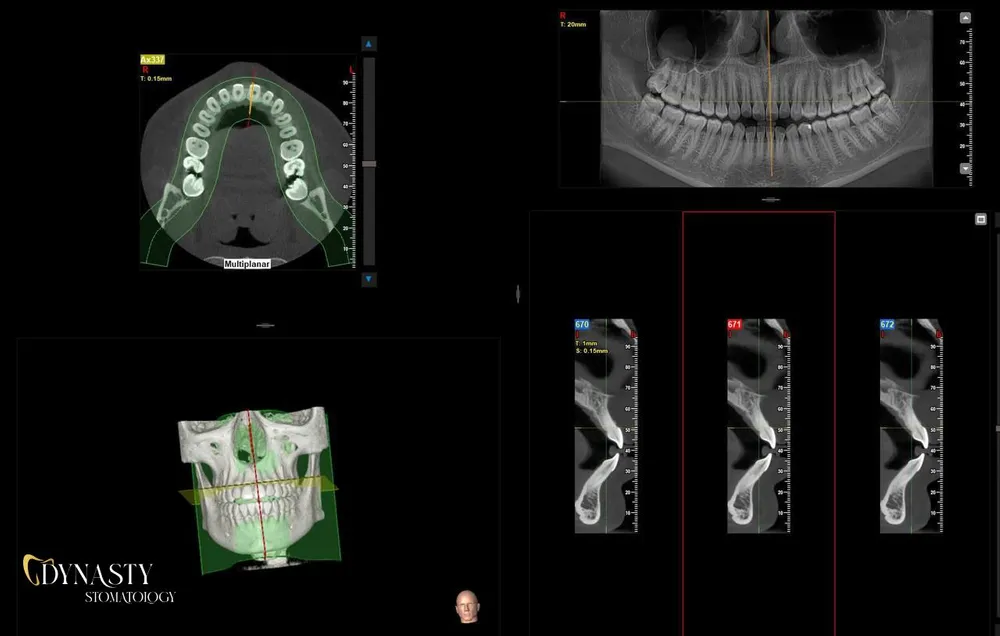The image size is (1000, 636).
Task: Click the up arrow above the axial slice slider
Action: click(x=369, y=44)
